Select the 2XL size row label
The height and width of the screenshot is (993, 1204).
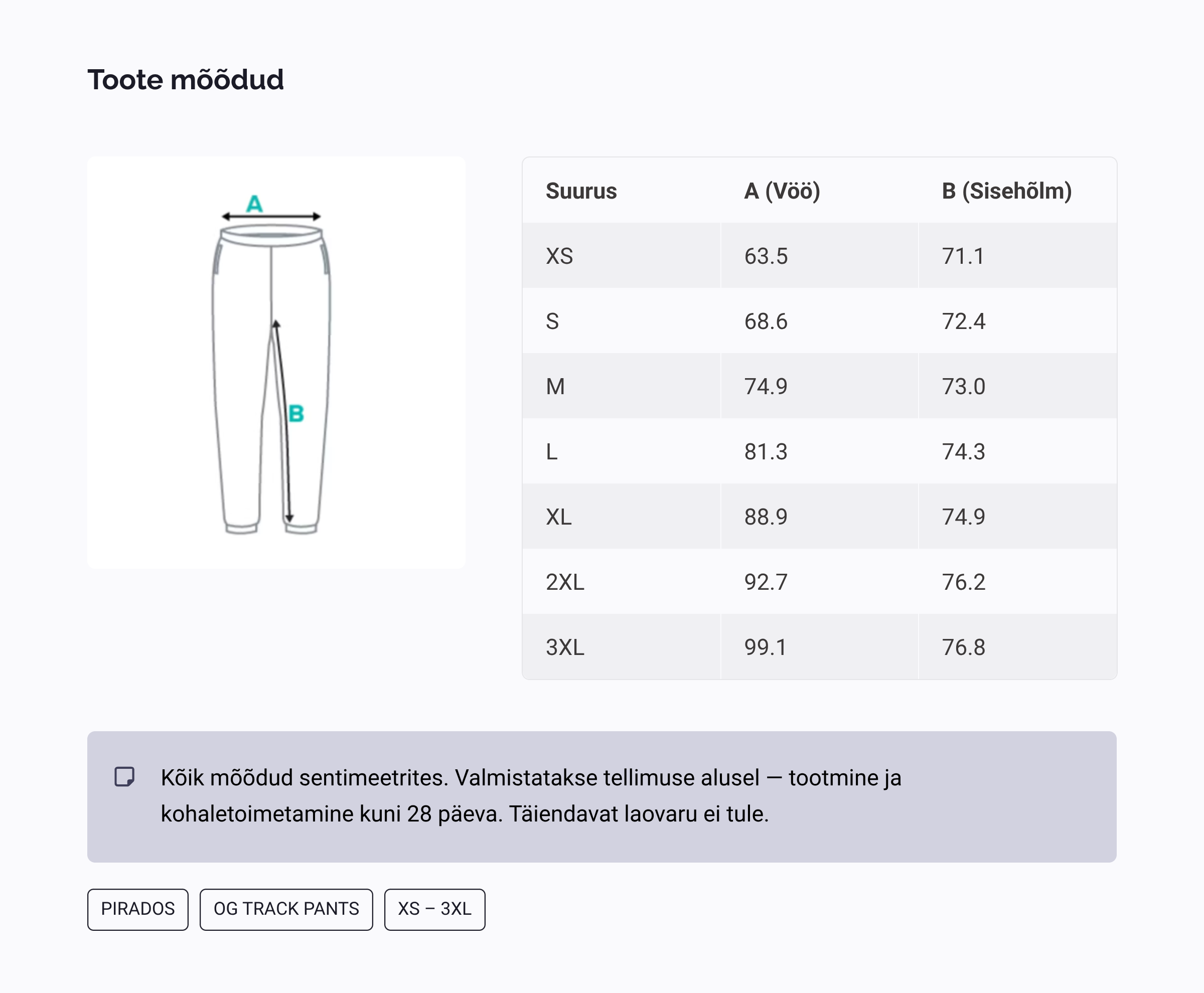tap(565, 582)
